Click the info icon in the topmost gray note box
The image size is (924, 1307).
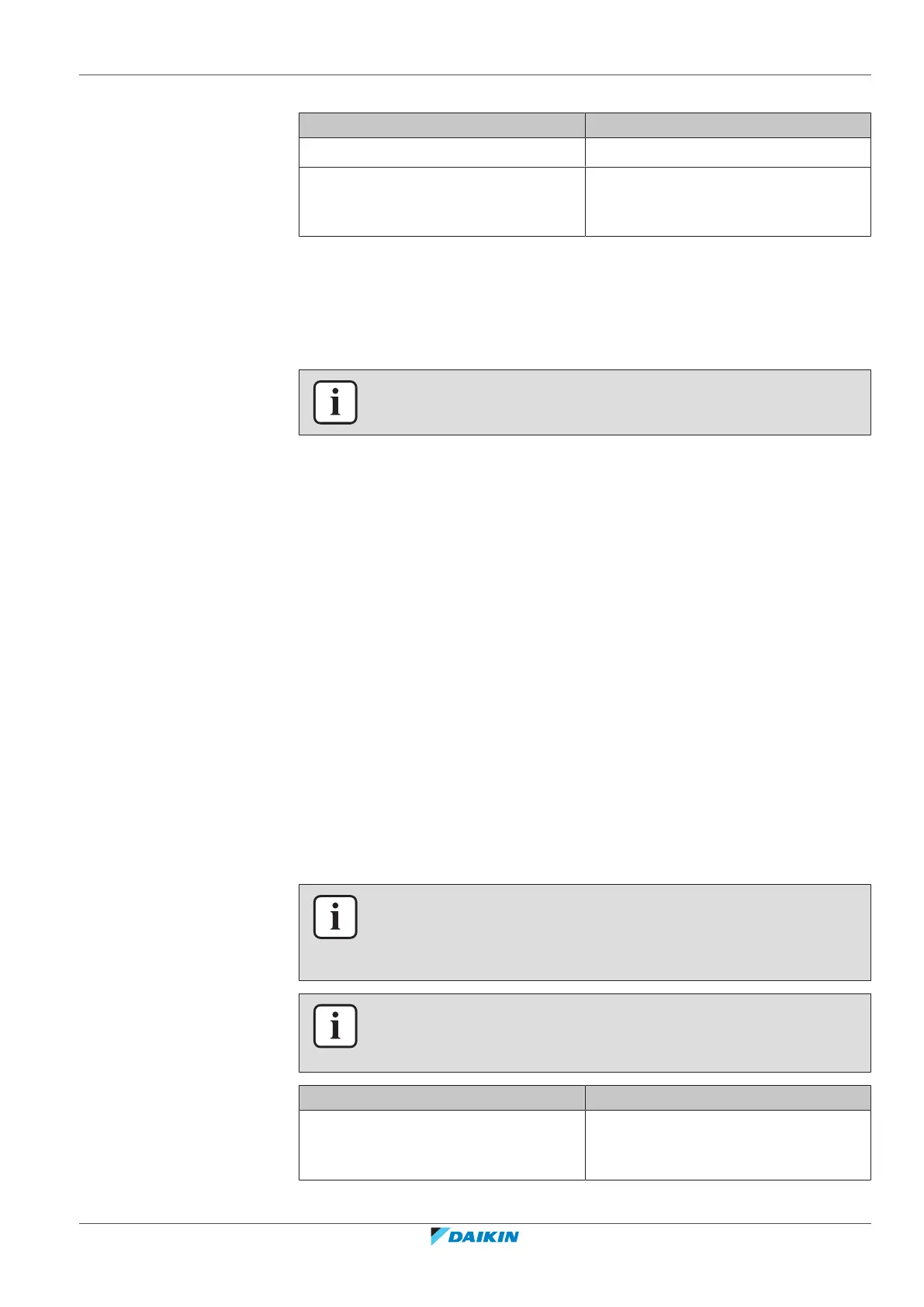tap(335, 402)
